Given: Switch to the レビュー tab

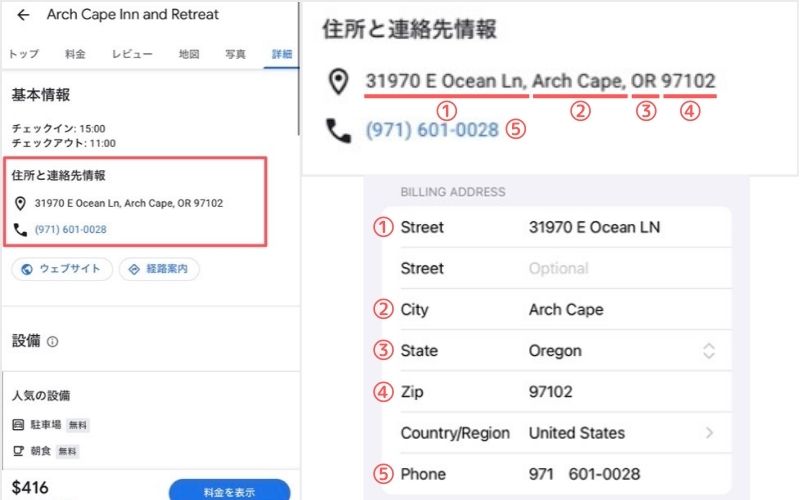Looking at the screenshot, I should pos(132,54).
